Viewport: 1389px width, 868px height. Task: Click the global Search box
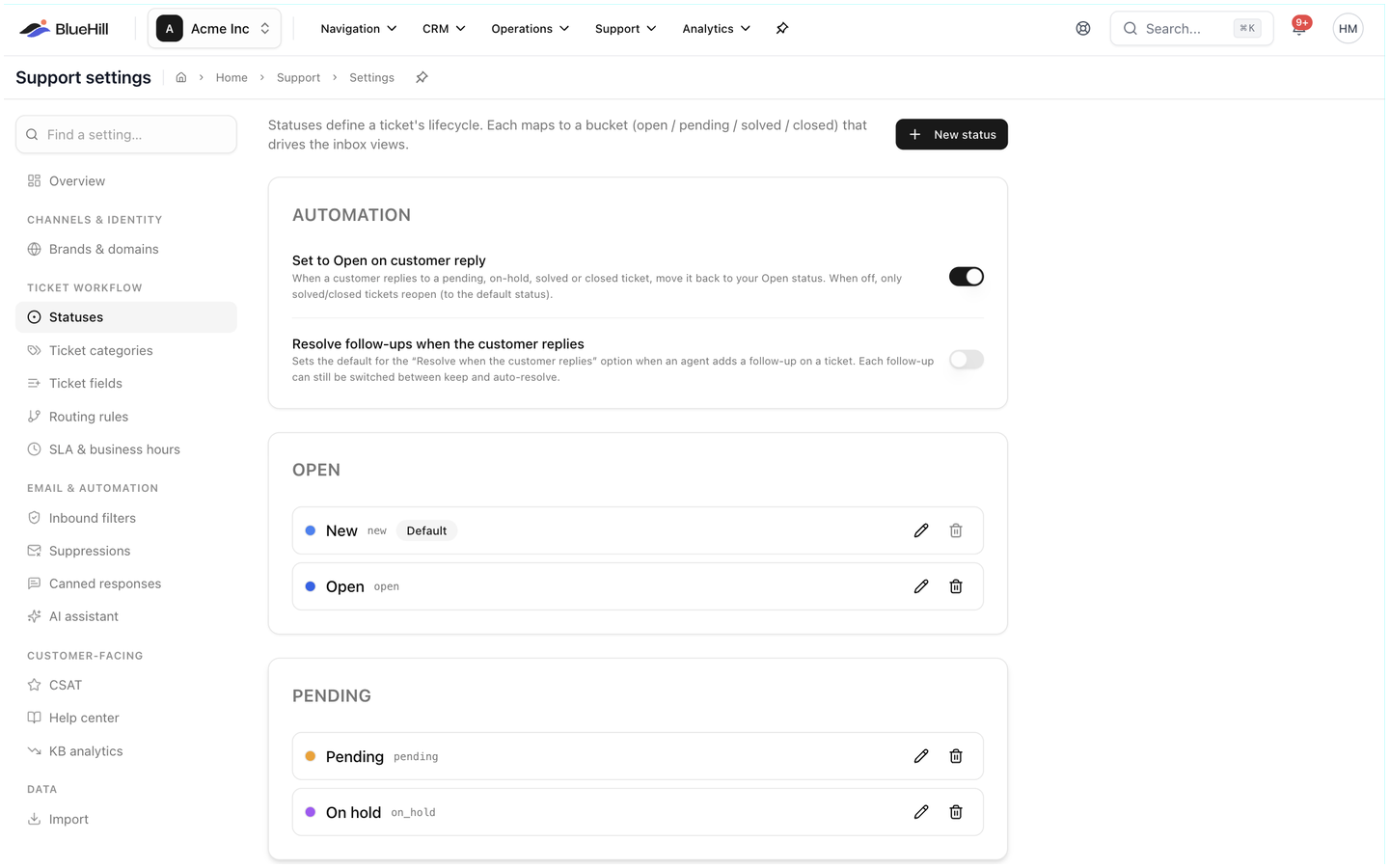pyautogui.click(x=1191, y=28)
